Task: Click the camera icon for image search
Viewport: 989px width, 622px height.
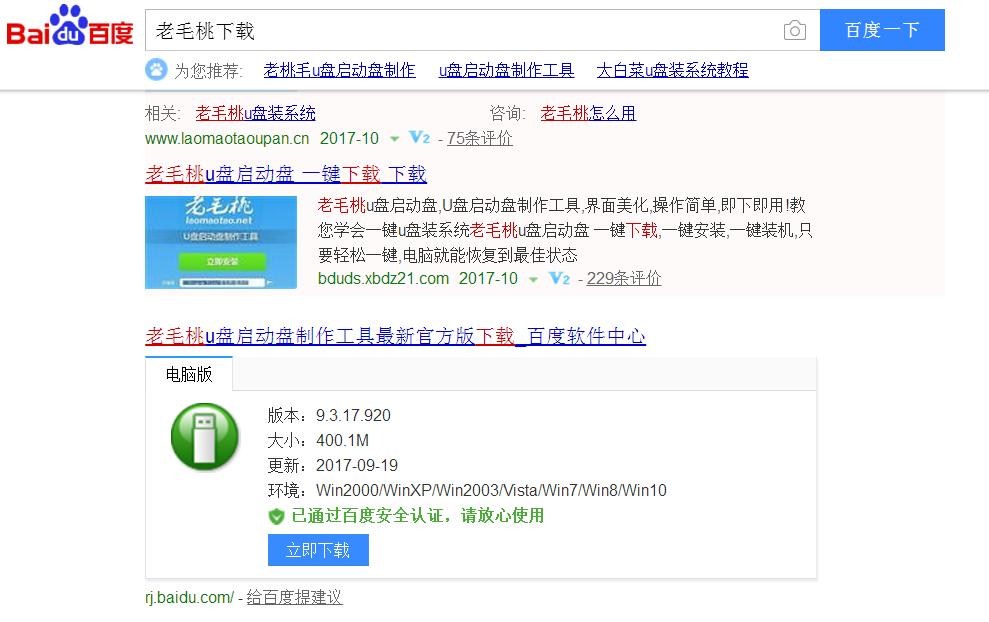Action: pos(795,31)
